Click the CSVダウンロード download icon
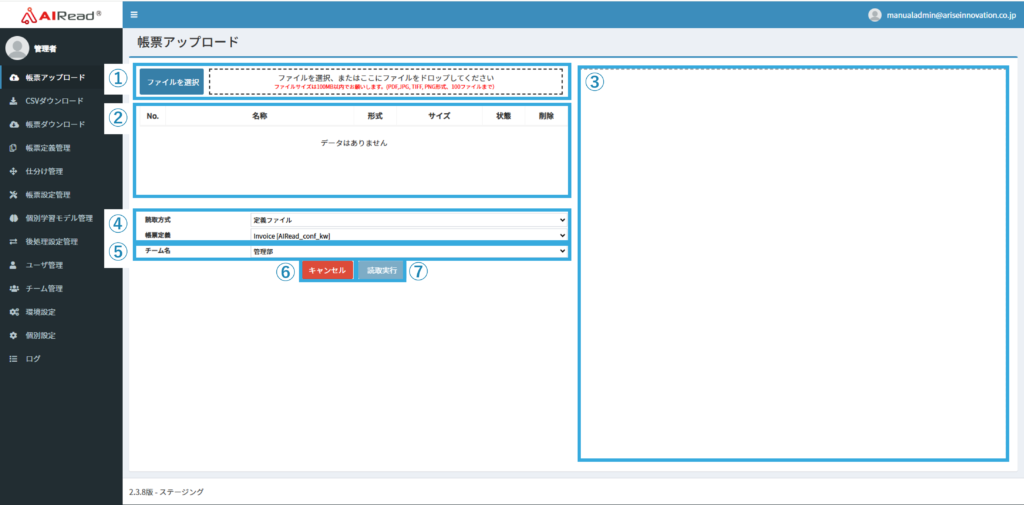 tap(13, 101)
